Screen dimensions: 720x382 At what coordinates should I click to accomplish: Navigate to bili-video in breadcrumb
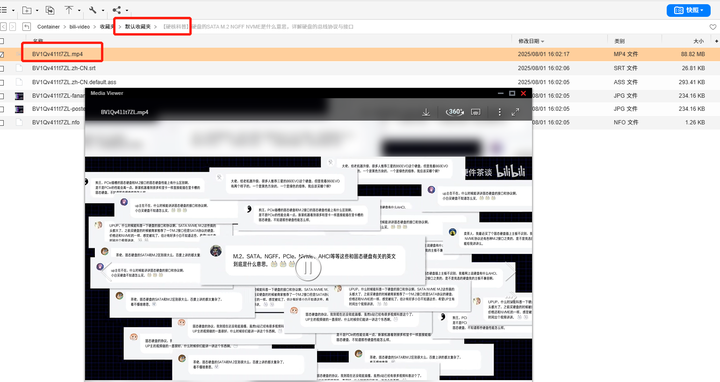click(79, 27)
